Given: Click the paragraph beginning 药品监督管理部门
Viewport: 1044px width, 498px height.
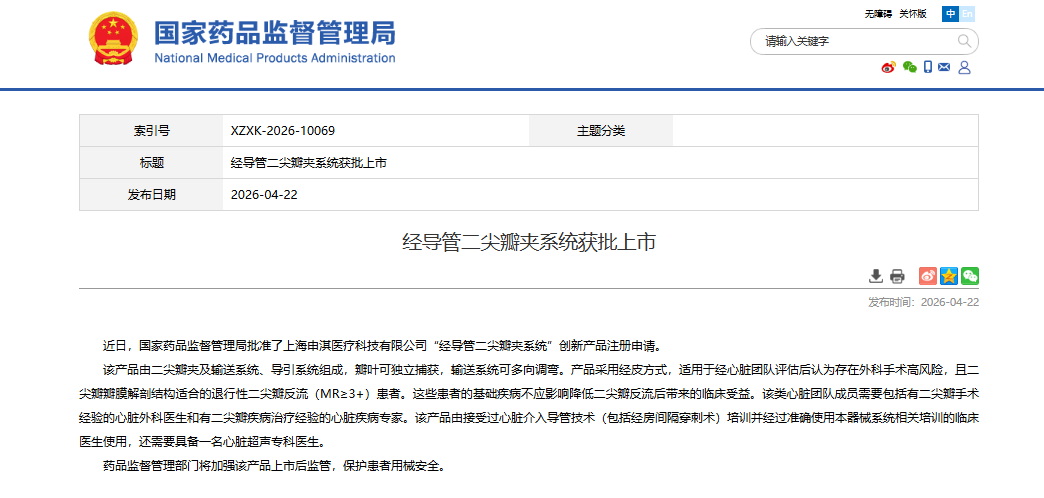Looking at the screenshot, I should 274,465.
